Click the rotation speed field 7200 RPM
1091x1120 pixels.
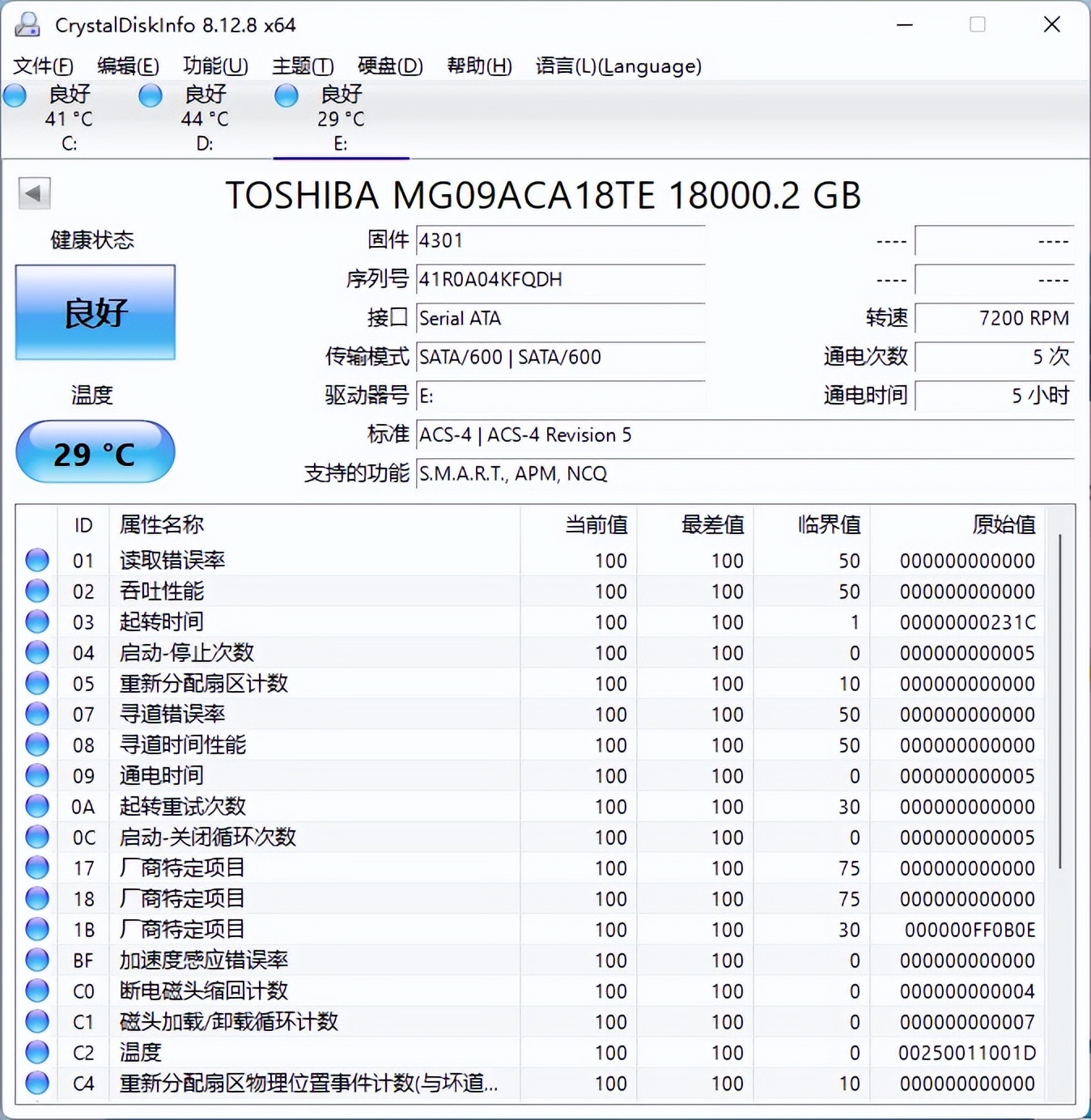coord(995,318)
